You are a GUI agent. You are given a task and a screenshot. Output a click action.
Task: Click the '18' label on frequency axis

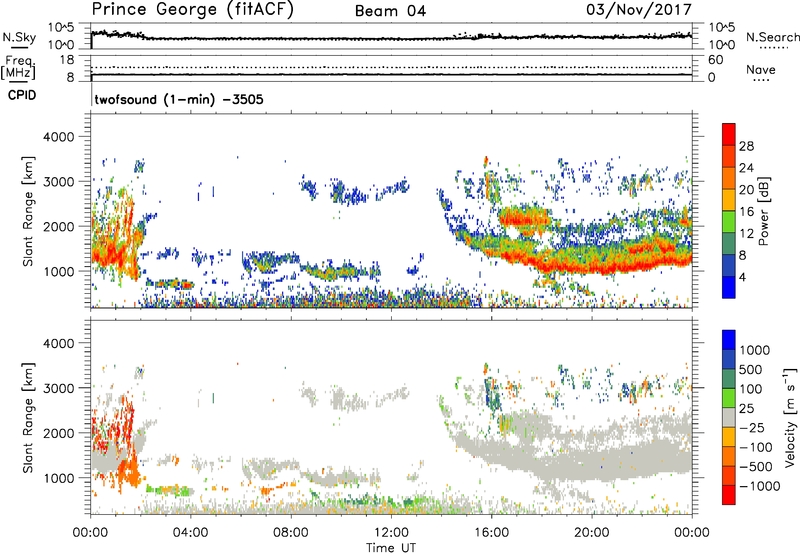coord(67,60)
